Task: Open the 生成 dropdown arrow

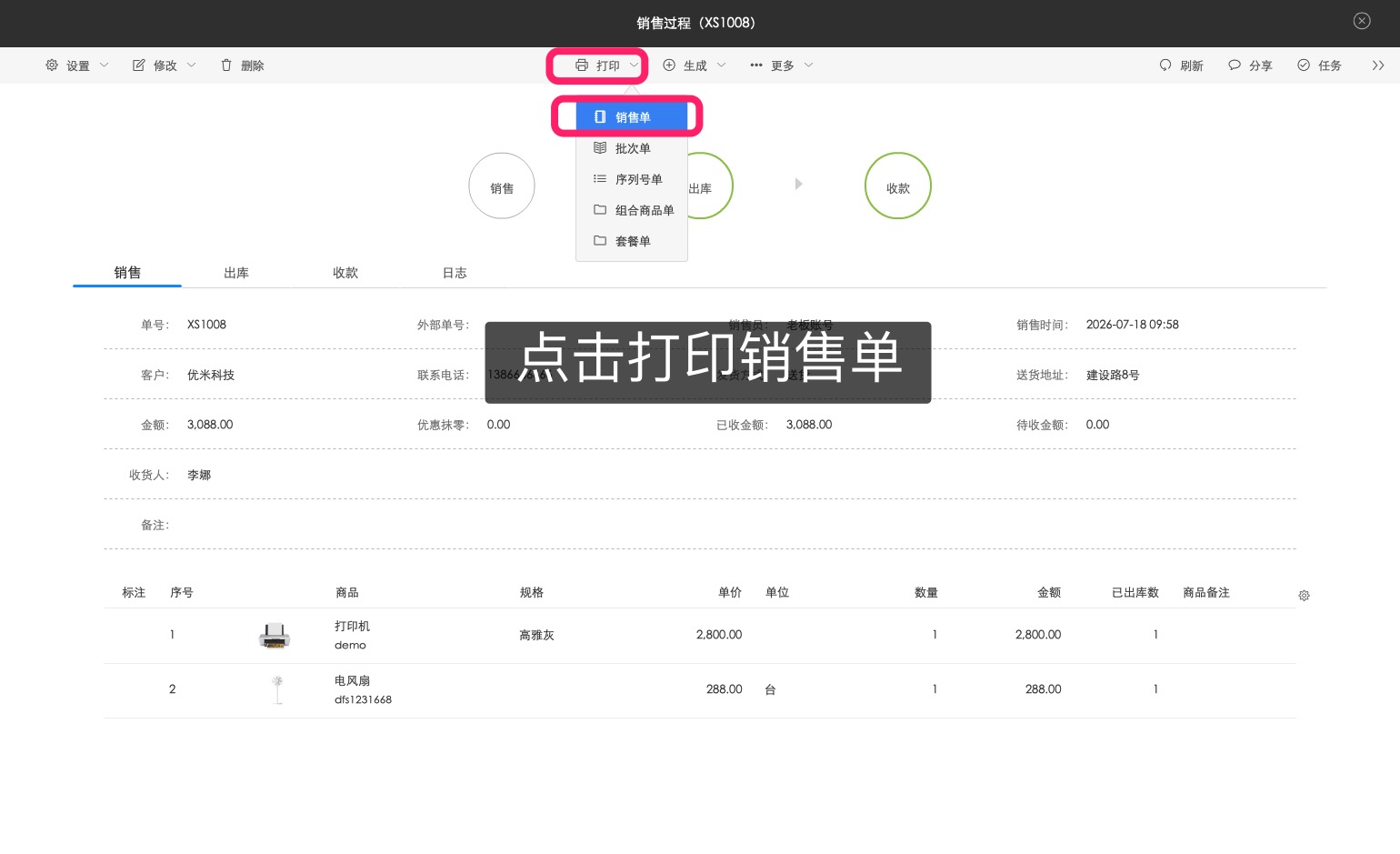Action: (721, 65)
